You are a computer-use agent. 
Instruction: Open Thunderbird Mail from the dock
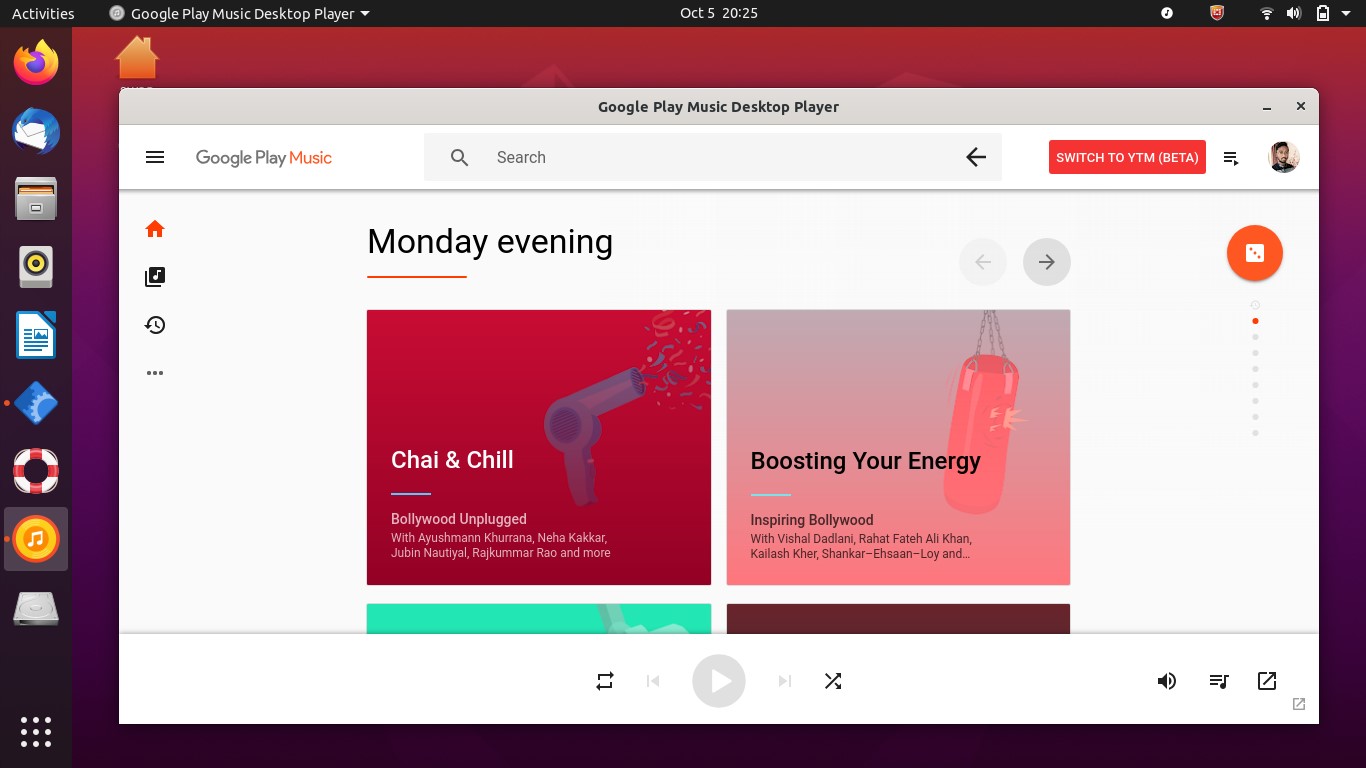click(x=36, y=132)
